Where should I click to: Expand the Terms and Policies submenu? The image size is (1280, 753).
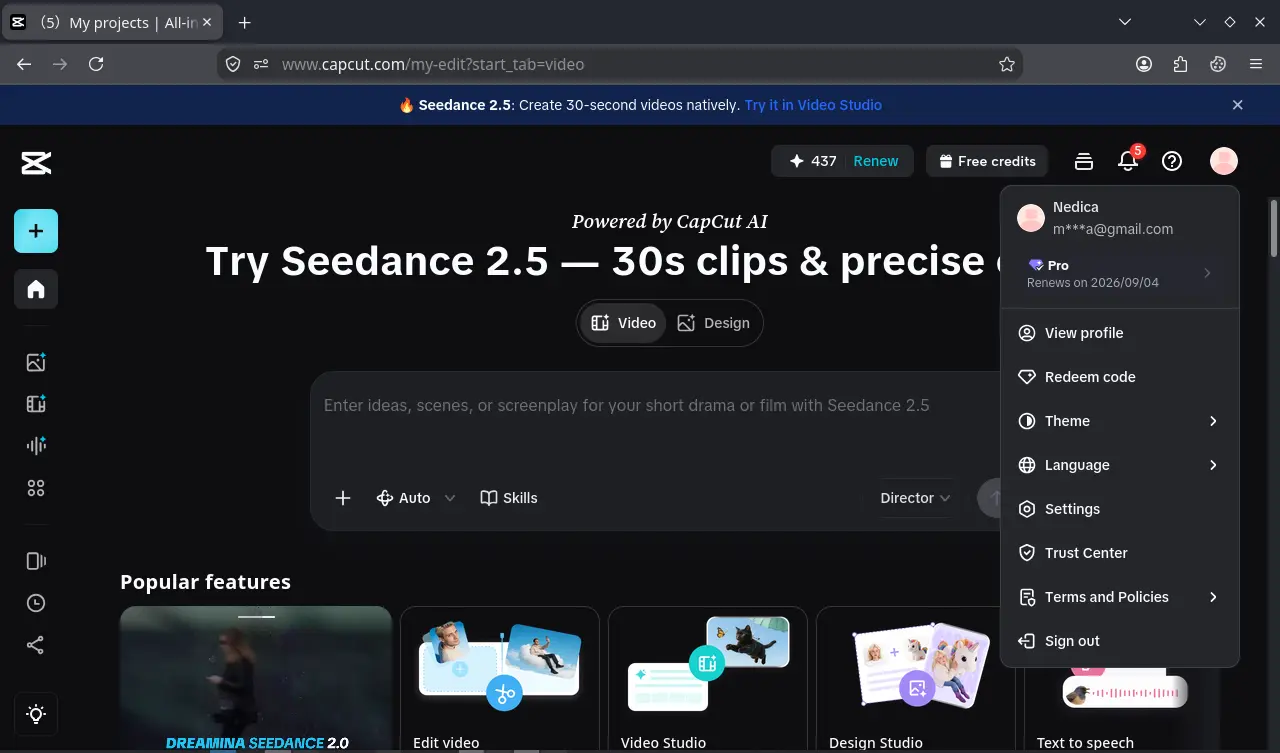[x=1119, y=597]
